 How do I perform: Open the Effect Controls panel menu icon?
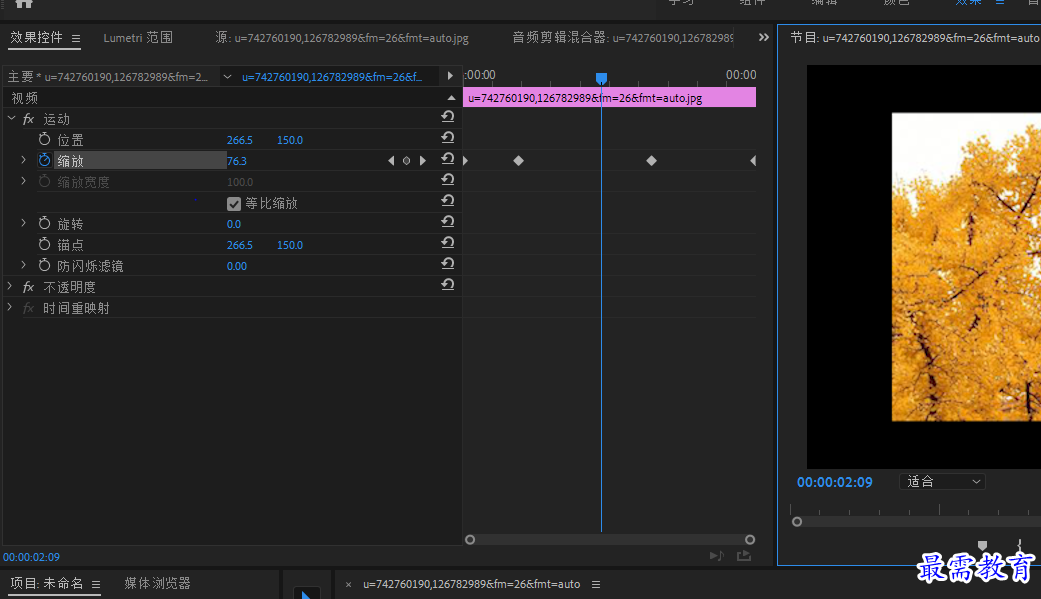(x=76, y=39)
